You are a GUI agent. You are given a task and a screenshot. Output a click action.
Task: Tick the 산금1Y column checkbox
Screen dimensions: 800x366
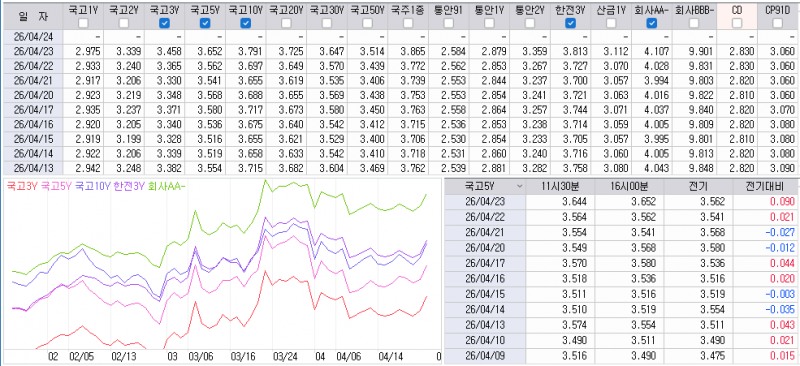[x=611, y=22]
